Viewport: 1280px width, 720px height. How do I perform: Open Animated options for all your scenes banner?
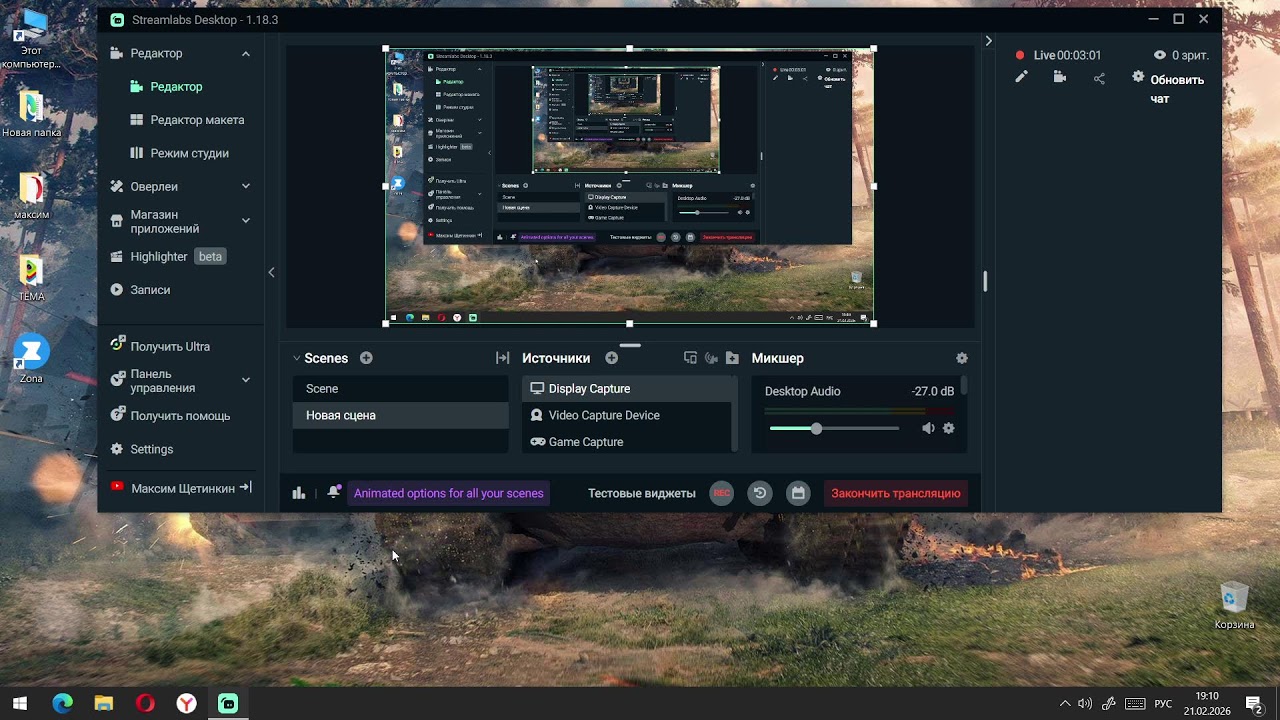point(448,493)
